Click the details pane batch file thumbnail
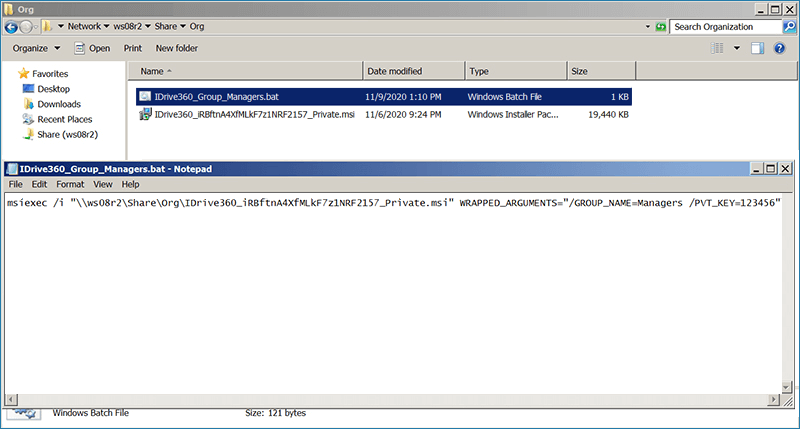 (23, 414)
